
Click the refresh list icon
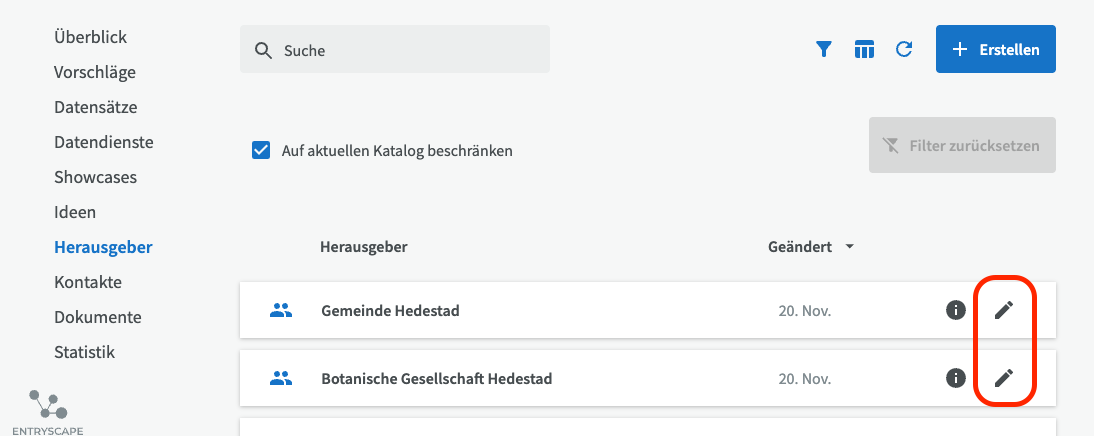[x=904, y=49]
